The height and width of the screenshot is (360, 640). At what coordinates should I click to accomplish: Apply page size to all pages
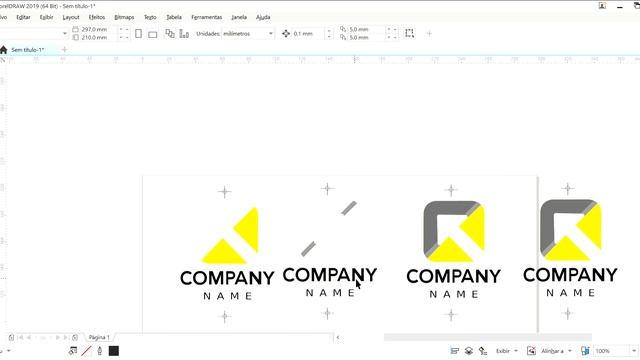tap(170, 33)
